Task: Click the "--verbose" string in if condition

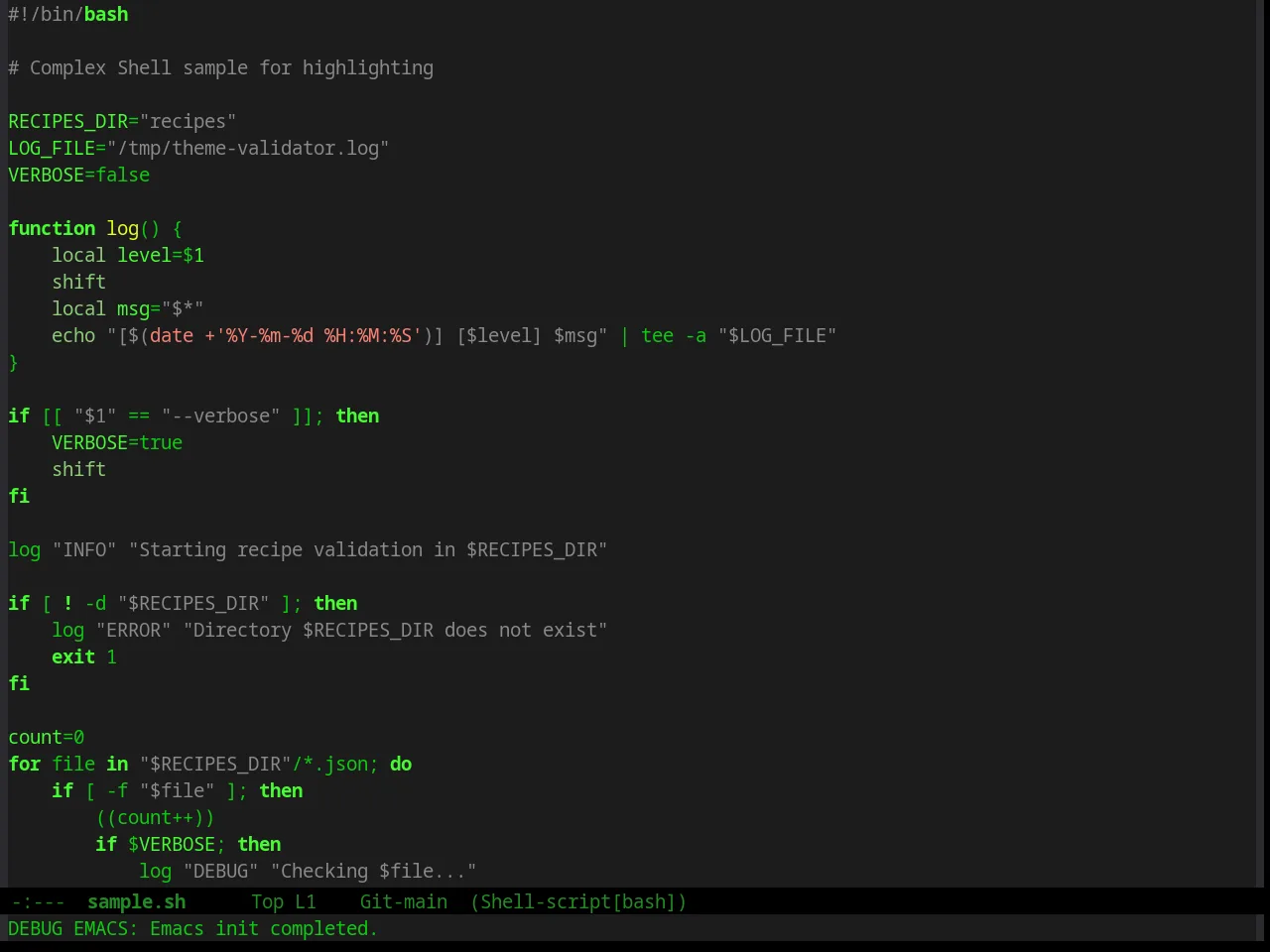Action: 220,416
